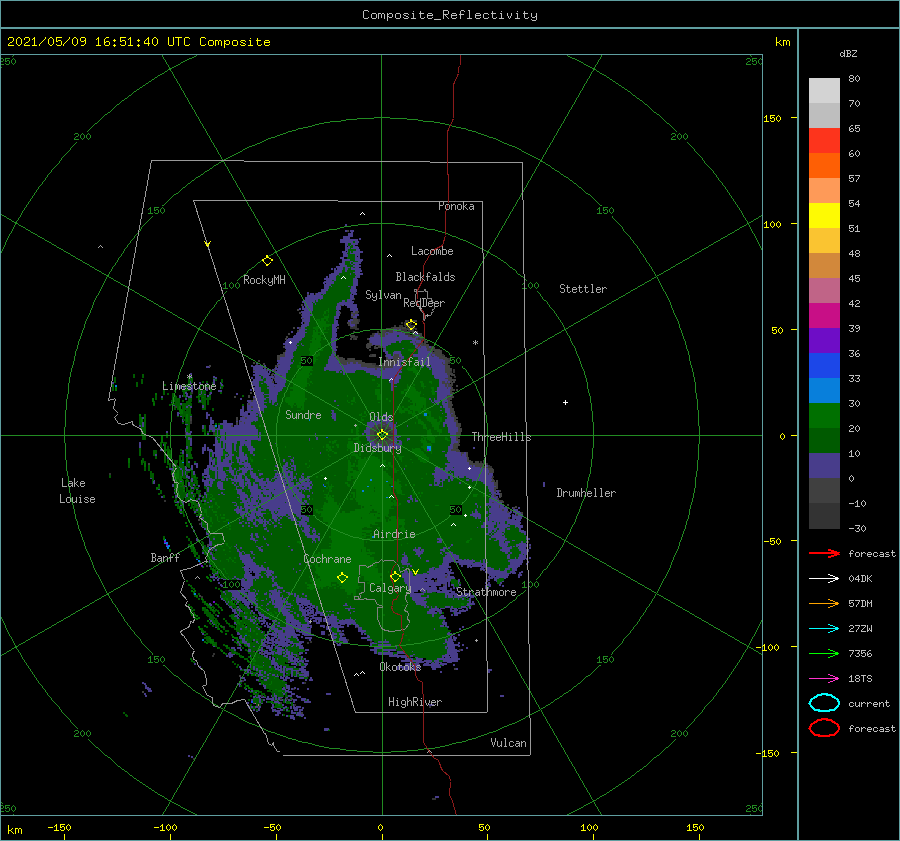This screenshot has height=841, width=900.
Task: Select the bright orange swatch below 60
Action: [824, 165]
